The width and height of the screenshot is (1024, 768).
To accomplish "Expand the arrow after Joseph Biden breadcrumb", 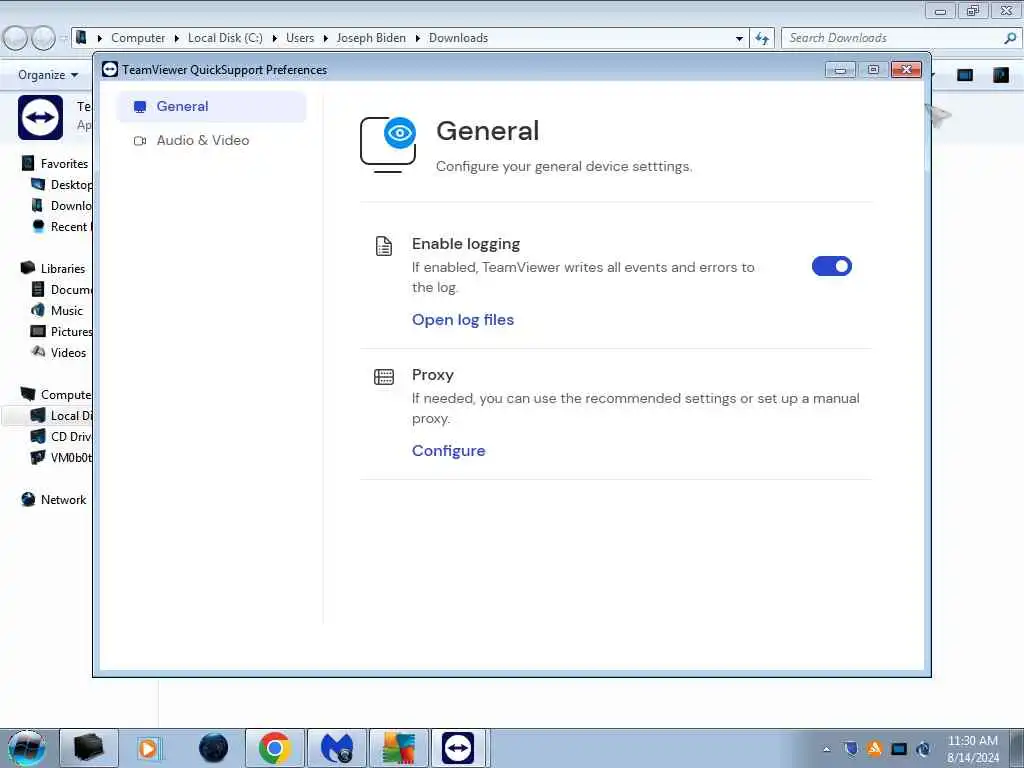I will pos(417,39).
